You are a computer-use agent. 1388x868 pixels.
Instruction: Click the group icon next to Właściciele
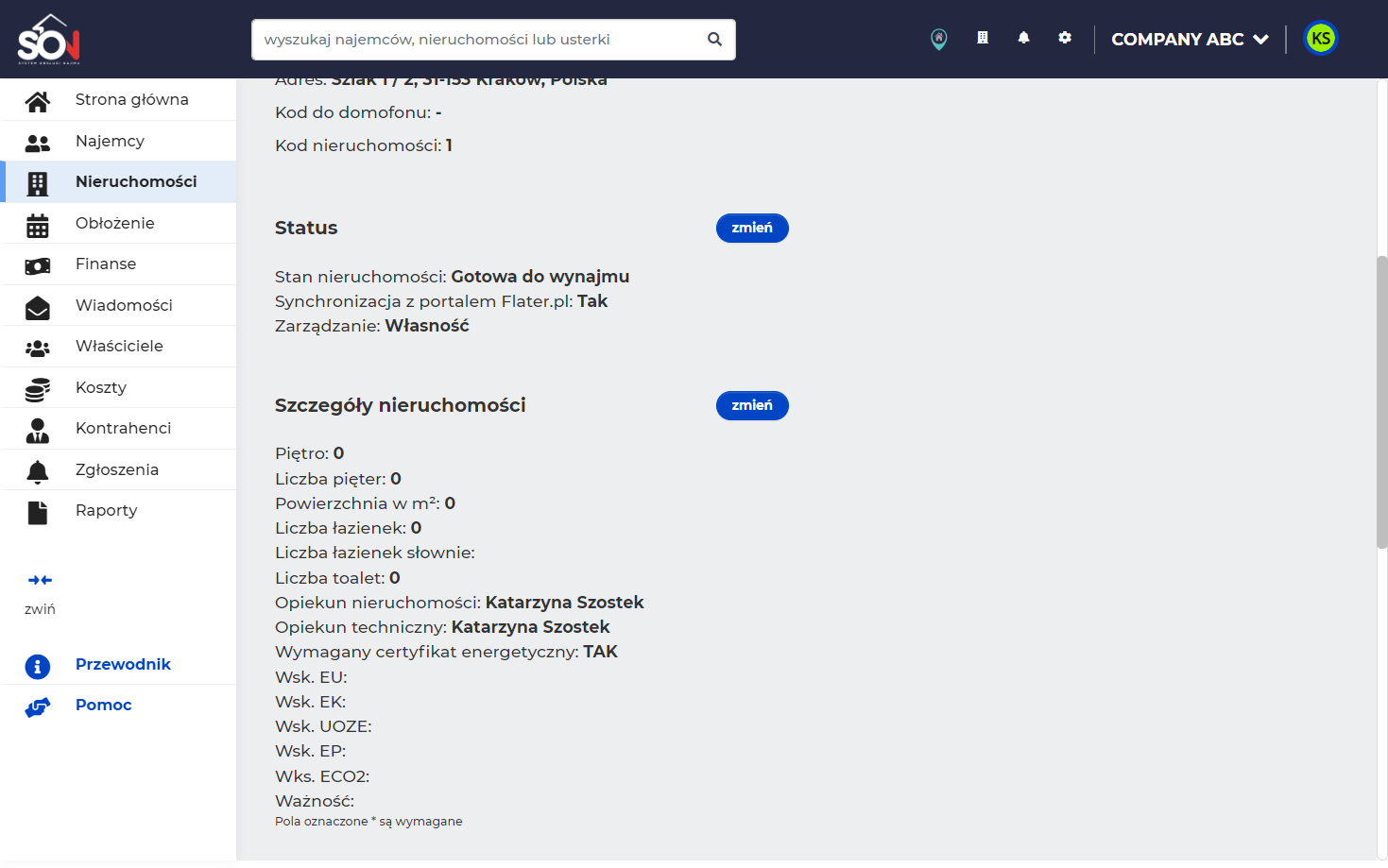pos(38,348)
